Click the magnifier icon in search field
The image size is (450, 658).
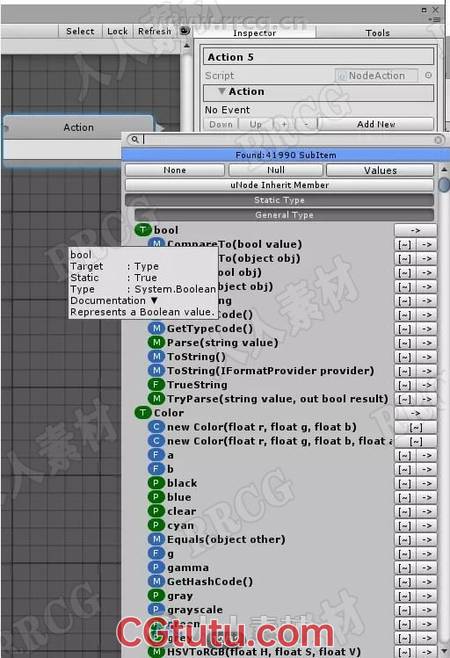click(x=134, y=139)
